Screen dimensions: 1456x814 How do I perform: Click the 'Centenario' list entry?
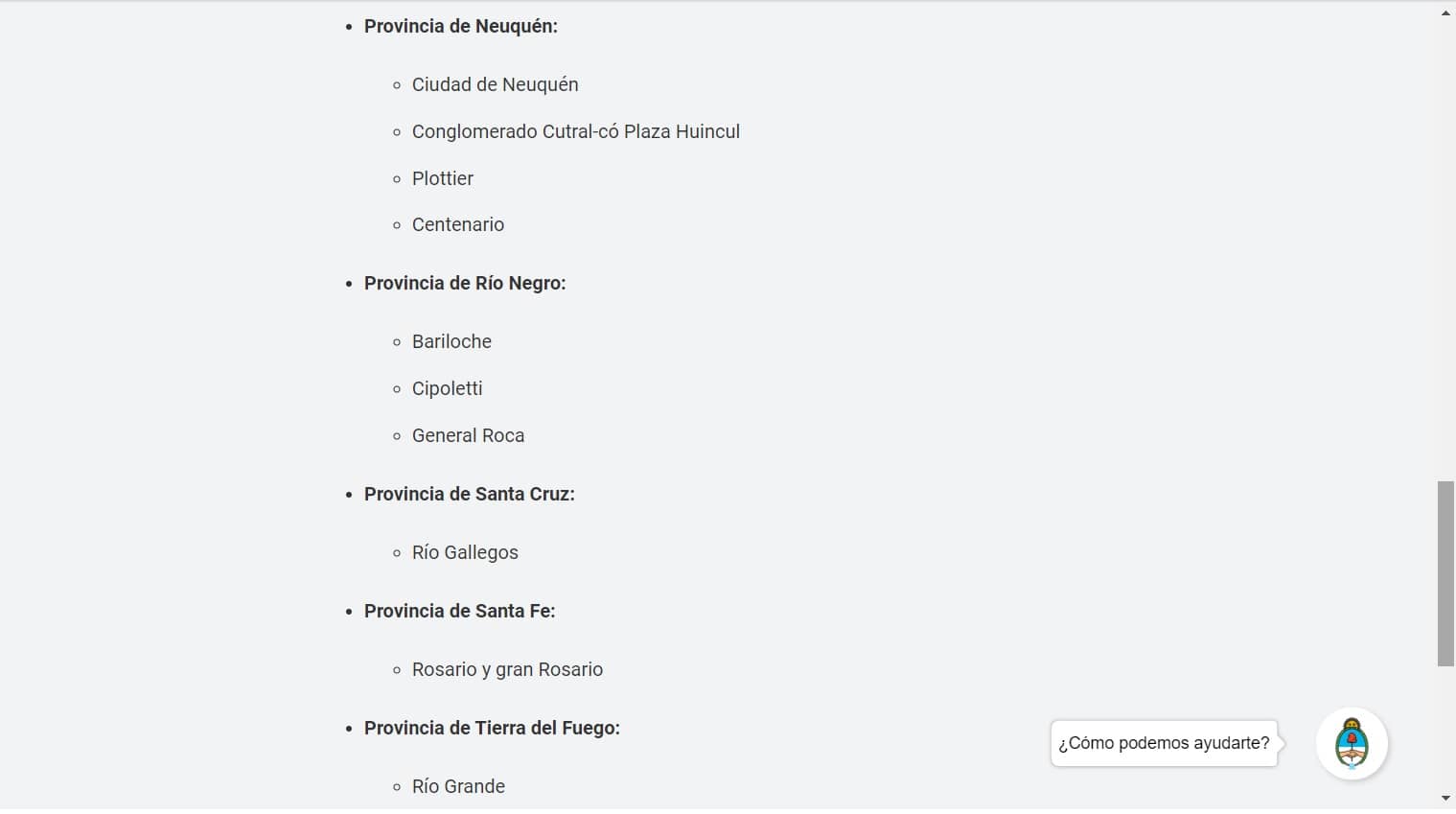point(458,224)
